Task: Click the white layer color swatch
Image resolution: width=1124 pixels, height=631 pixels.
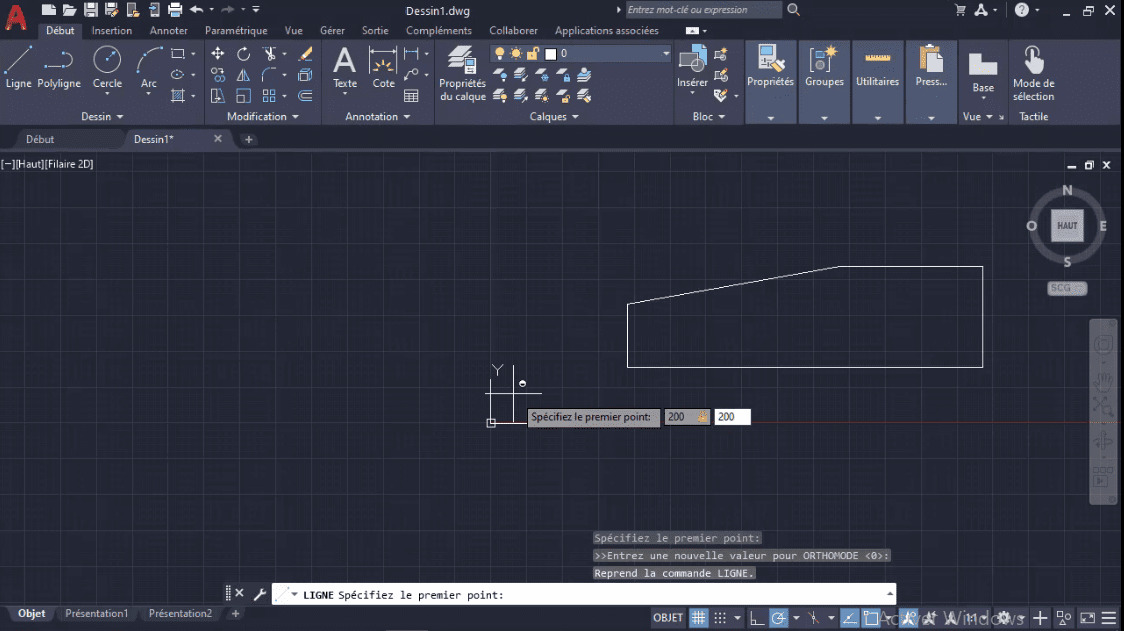Action: click(x=549, y=53)
